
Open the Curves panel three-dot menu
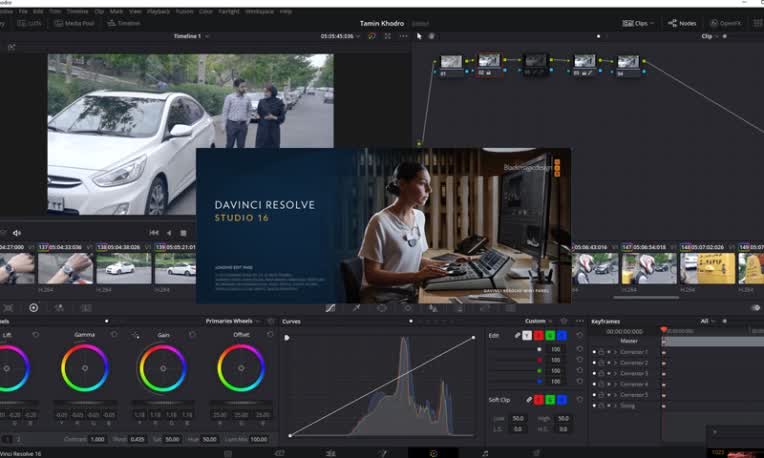[579, 321]
